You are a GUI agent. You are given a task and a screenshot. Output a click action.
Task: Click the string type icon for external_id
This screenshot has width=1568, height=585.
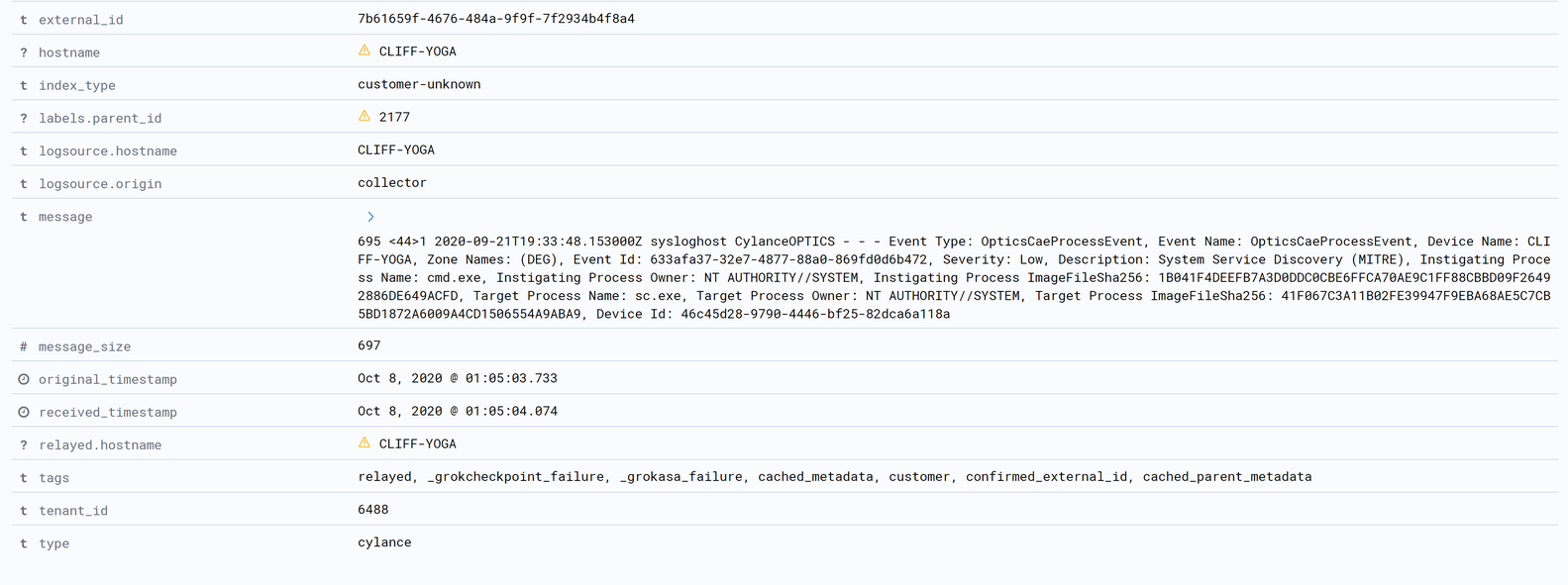pyautogui.click(x=24, y=20)
